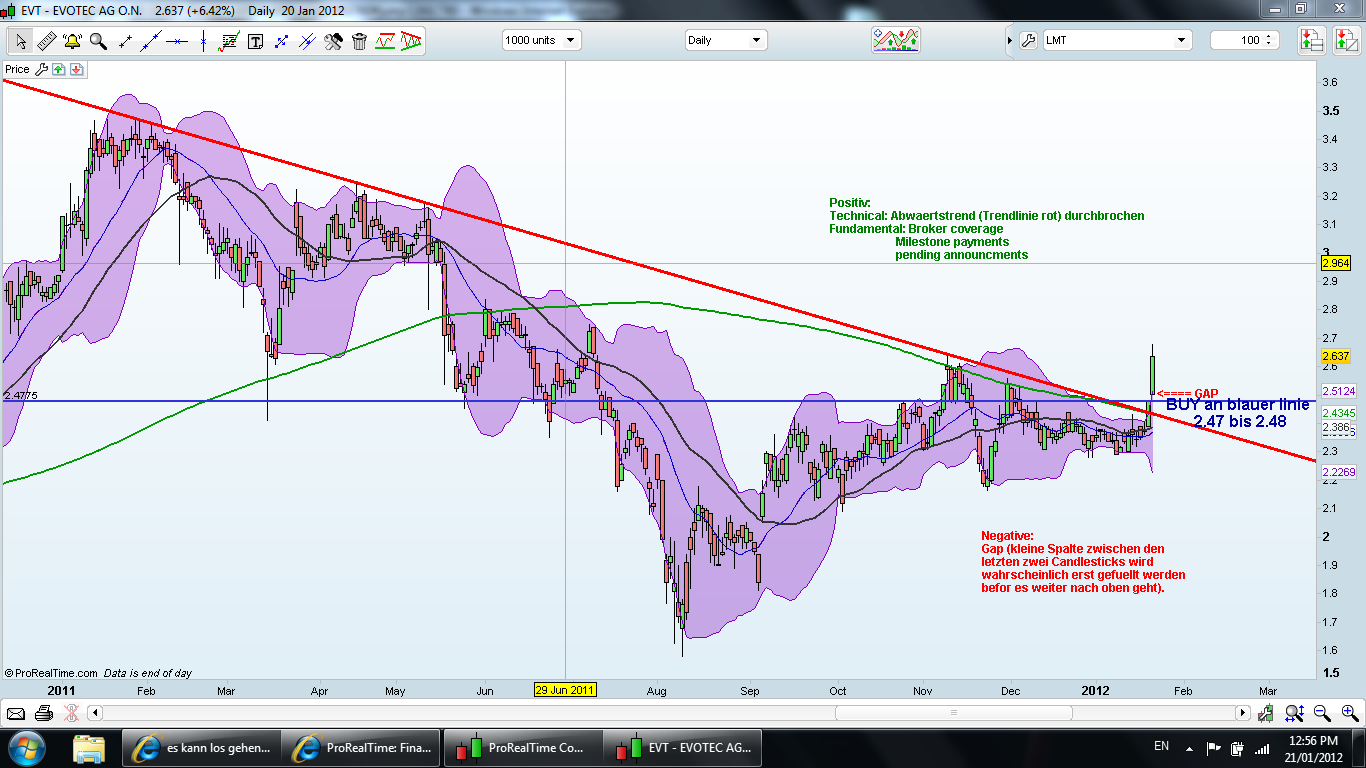
Task: Click the scrollbar right arrow
Action: [1243, 713]
